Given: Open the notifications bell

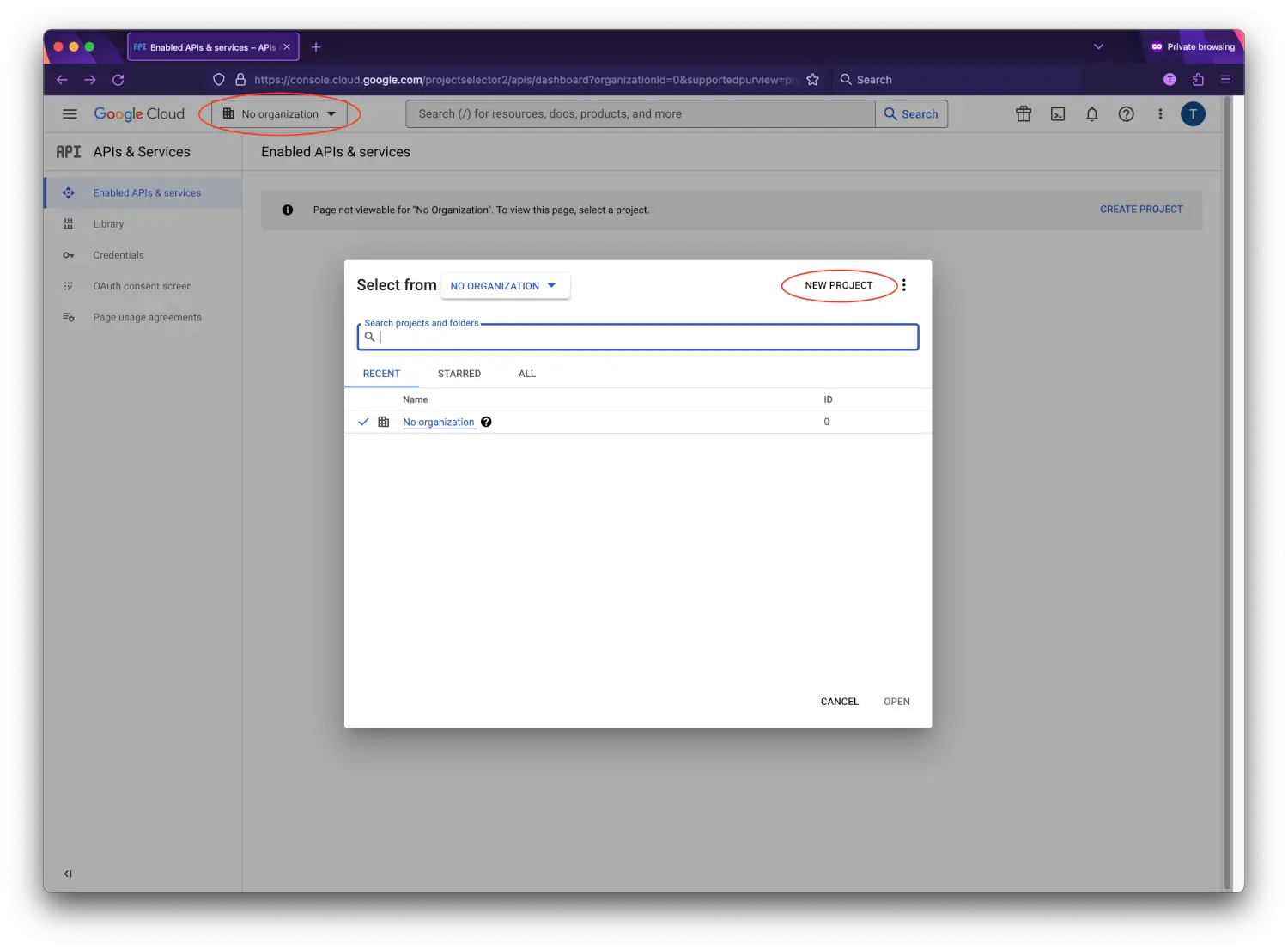Looking at the screenshot, I should (x=1091, y=114).
